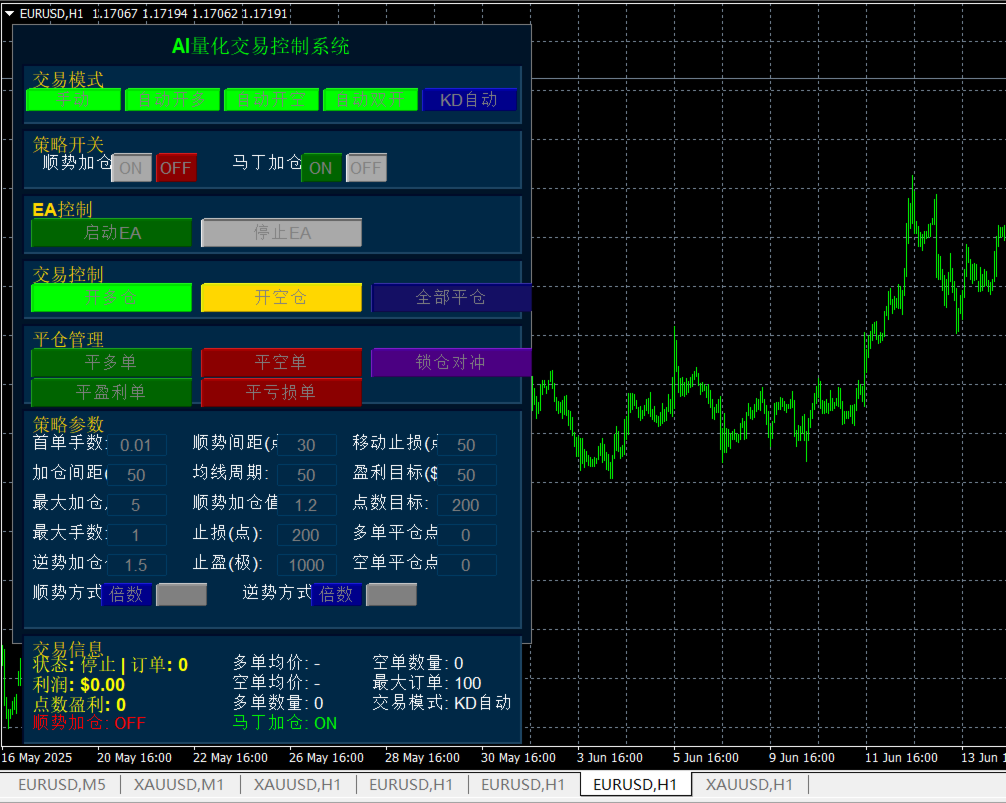
Task: Click the 5 Jun 16:00 time axis label
Action: click(706, 757)
